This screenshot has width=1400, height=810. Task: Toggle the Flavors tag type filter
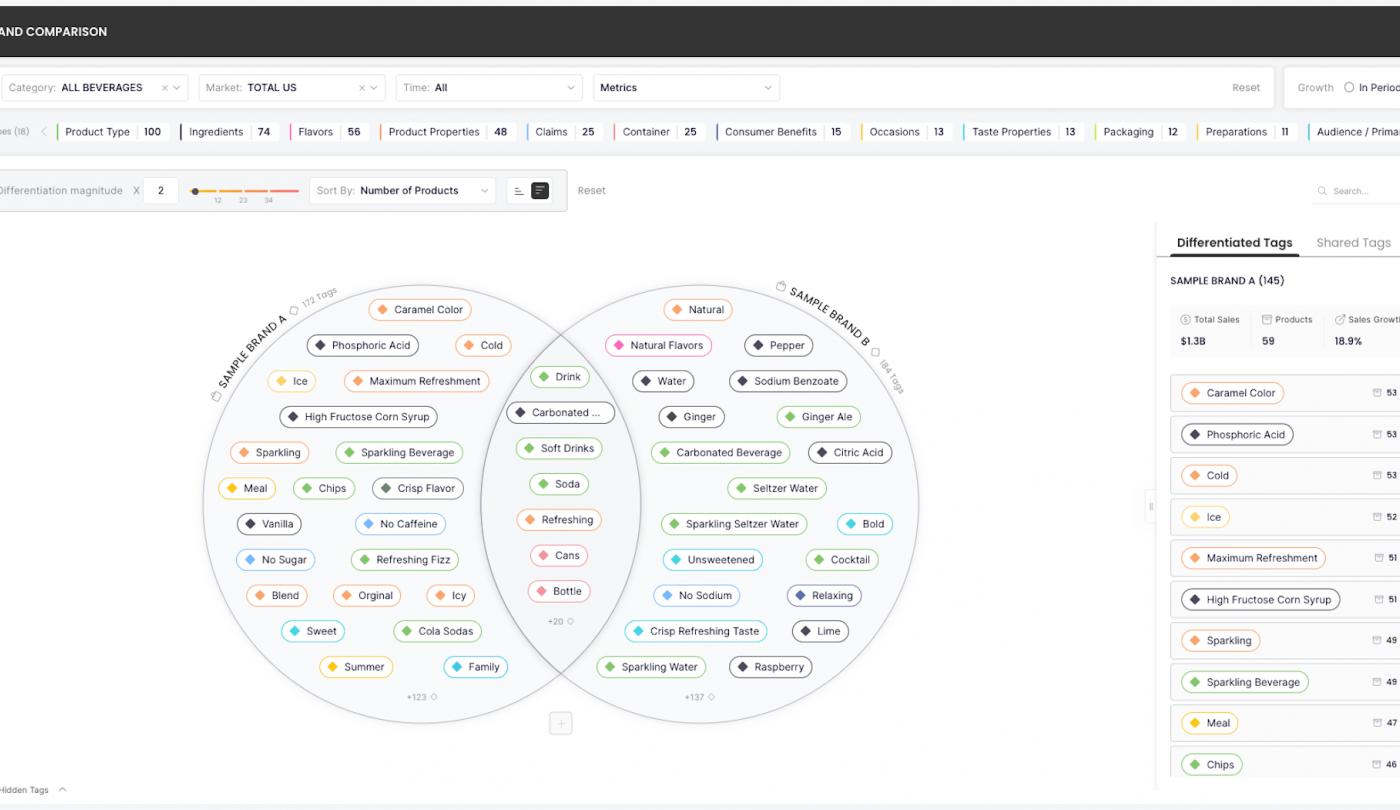coord(329,132)
